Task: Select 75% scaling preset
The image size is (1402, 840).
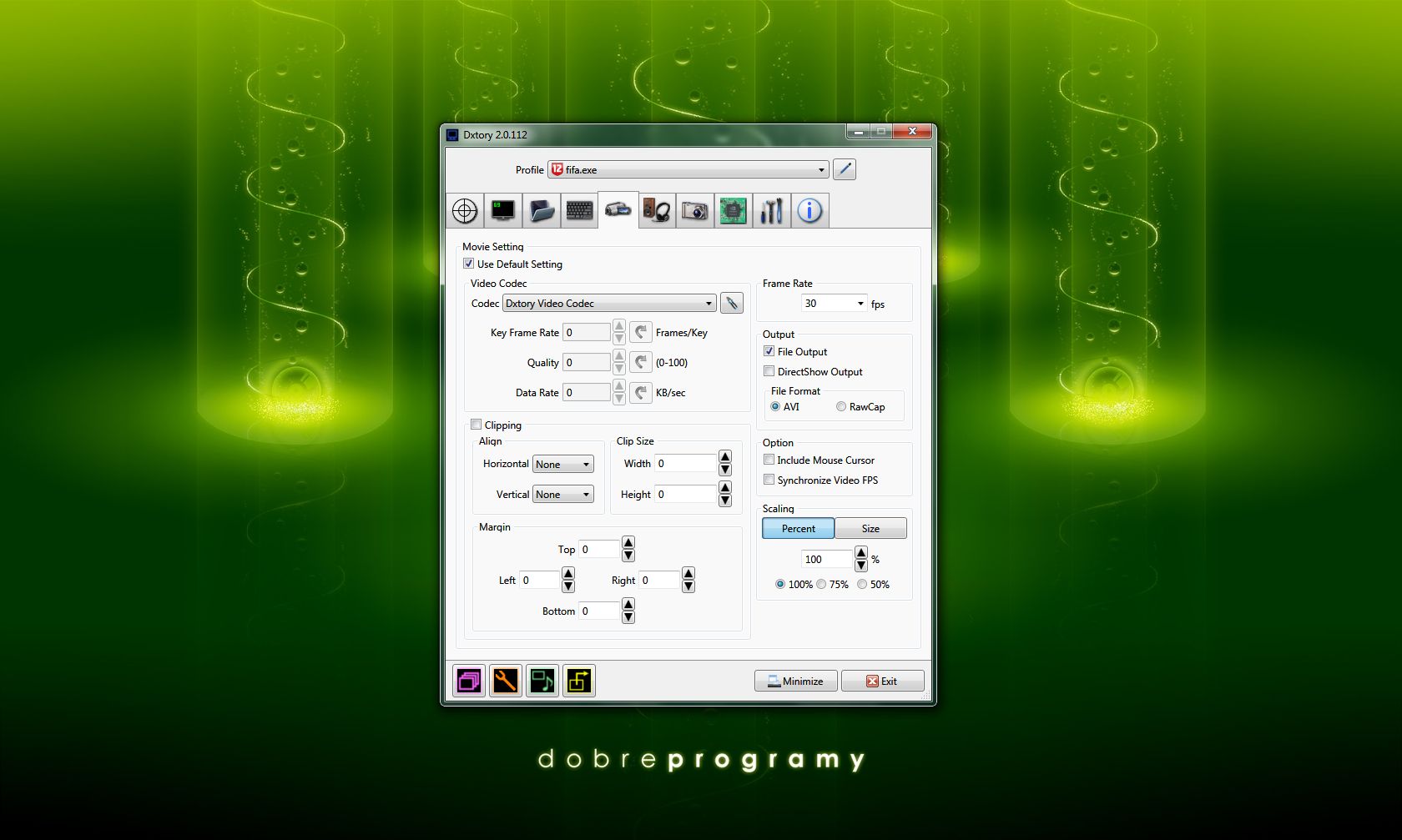Action: (821, 584)
